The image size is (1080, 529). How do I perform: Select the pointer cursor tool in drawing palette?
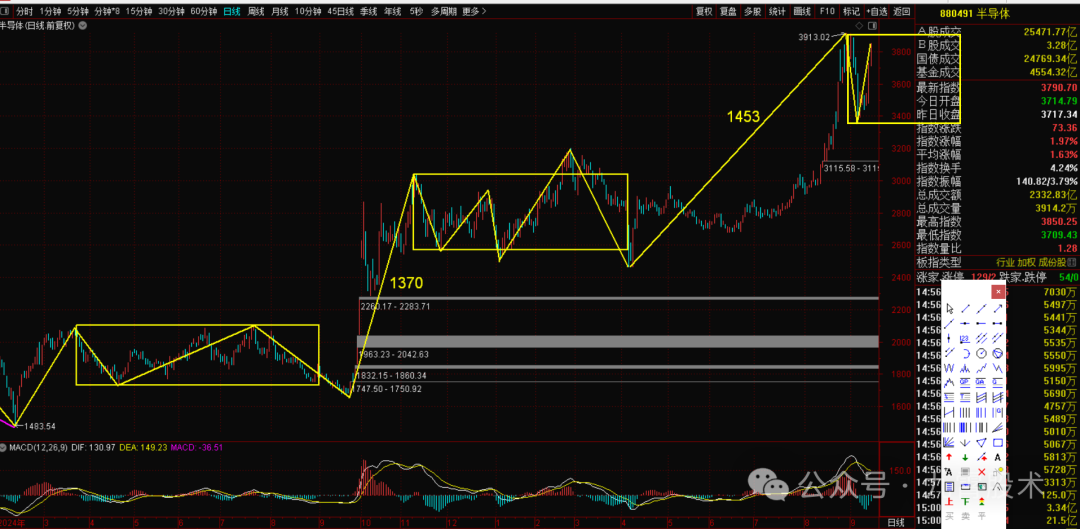949,309
